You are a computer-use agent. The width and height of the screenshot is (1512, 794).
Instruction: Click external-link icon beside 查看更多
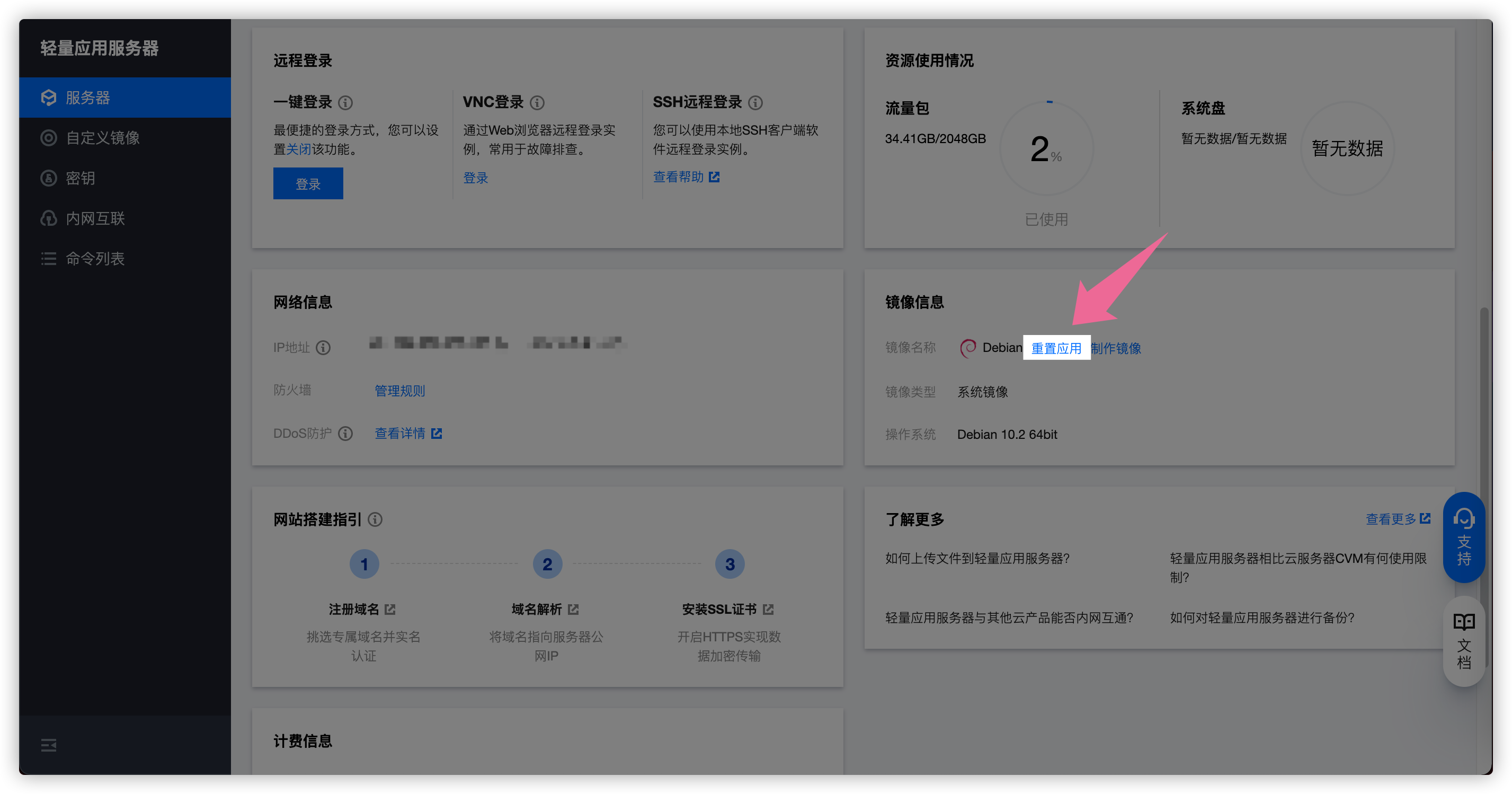pos(1425,518)
